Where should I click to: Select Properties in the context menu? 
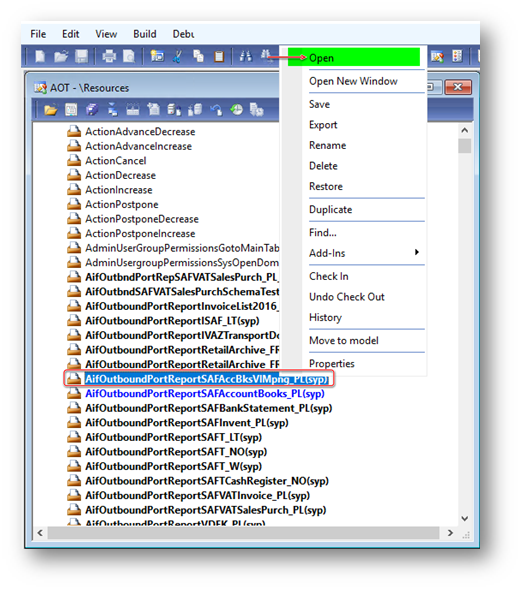[x=332, y=364]
